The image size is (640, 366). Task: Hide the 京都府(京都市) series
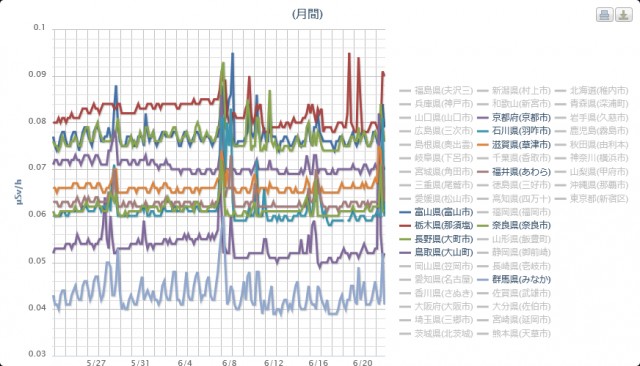[514, 118]
